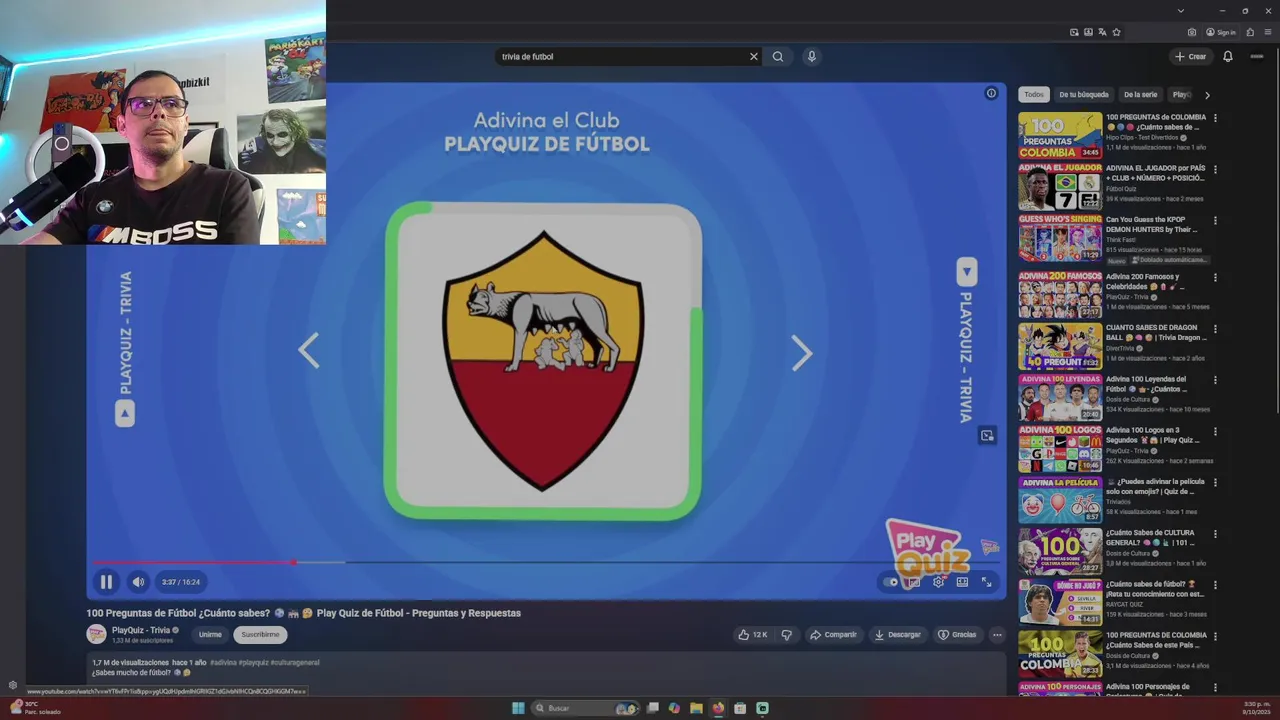Image resolution: width=1280 pixels, height=720 pixels.
Task: Click the Compartir share button
Action: 833,634
